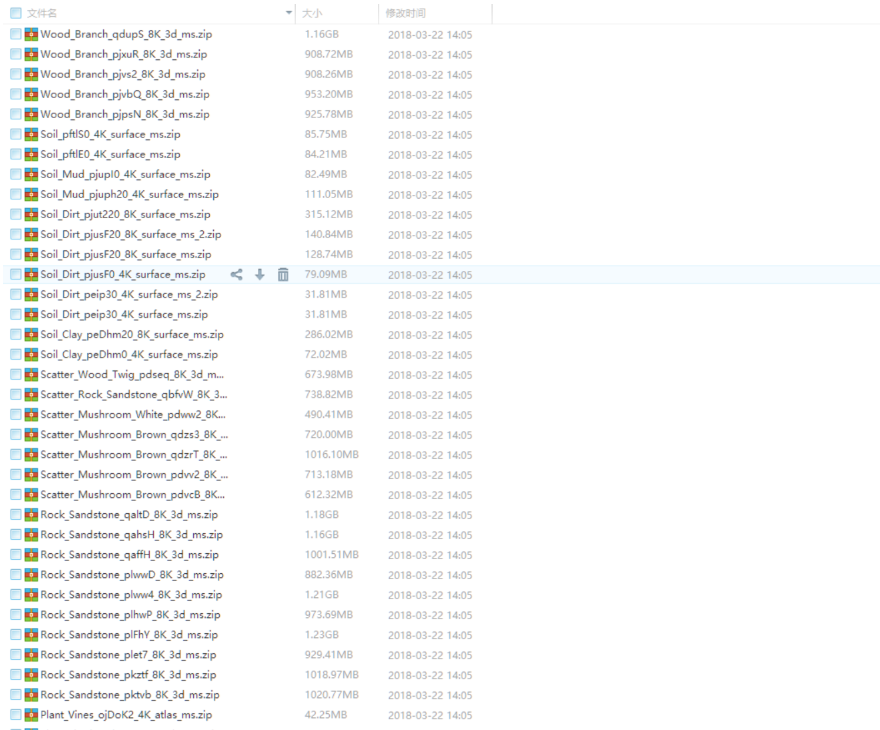
Task: Sort files by the 大小 column header
Action: tap(312, 13)
